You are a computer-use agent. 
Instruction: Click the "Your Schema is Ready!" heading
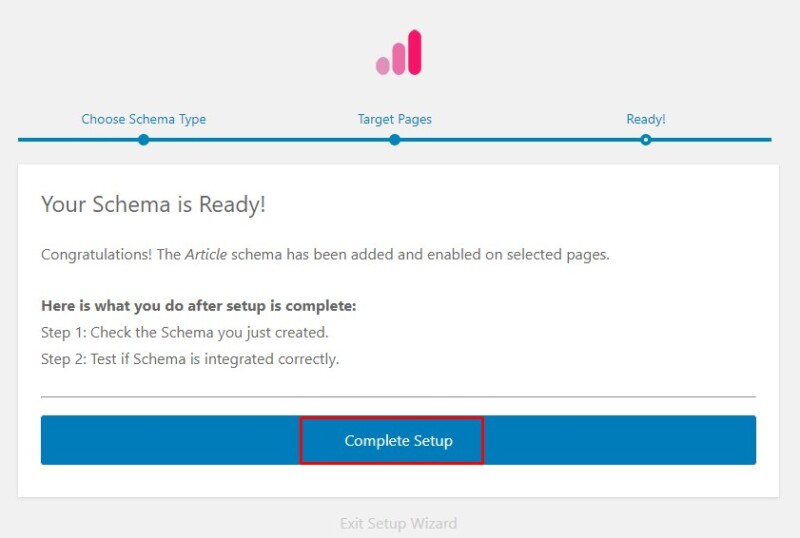153,205
